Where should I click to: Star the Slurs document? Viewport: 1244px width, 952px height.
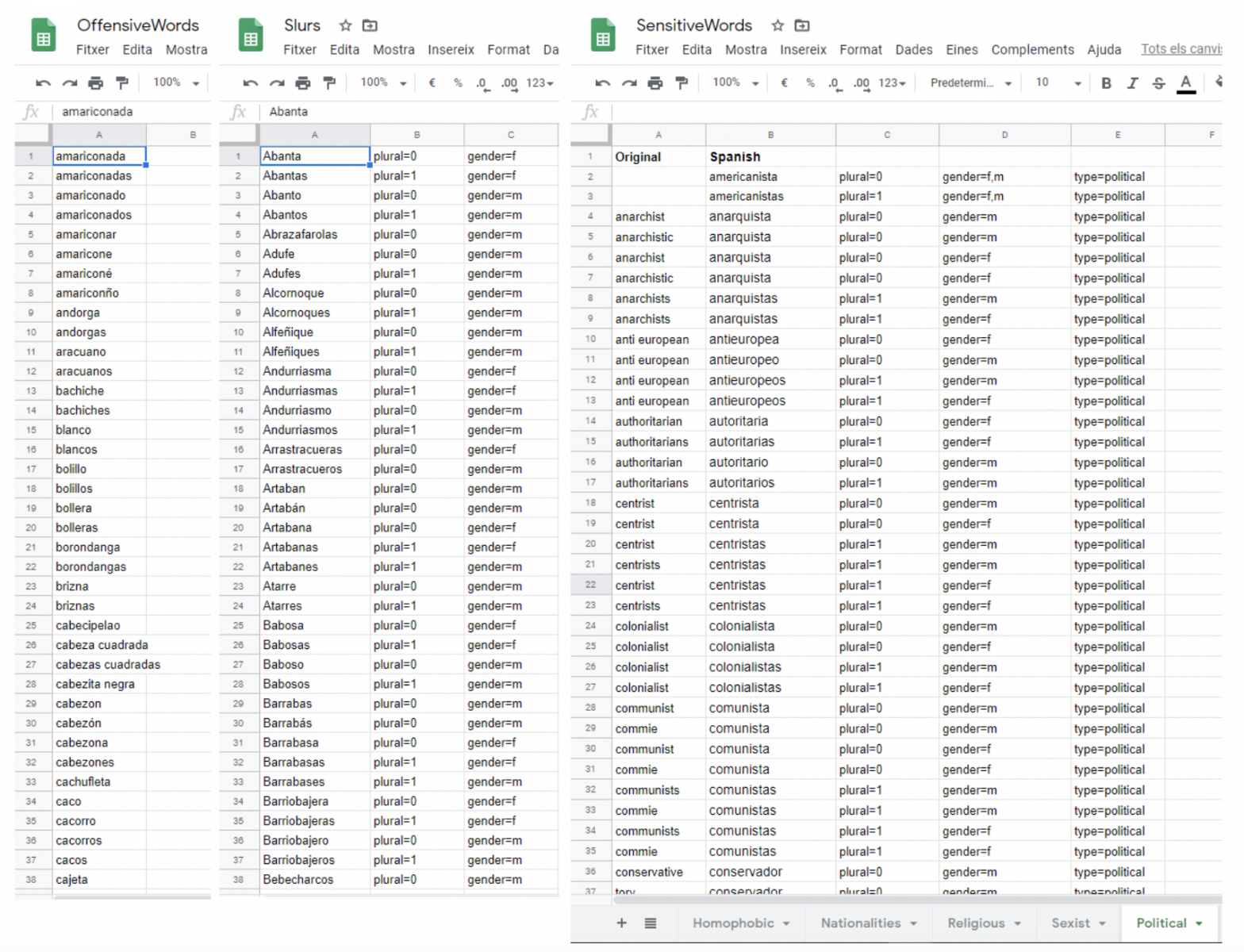click(345, 25)
